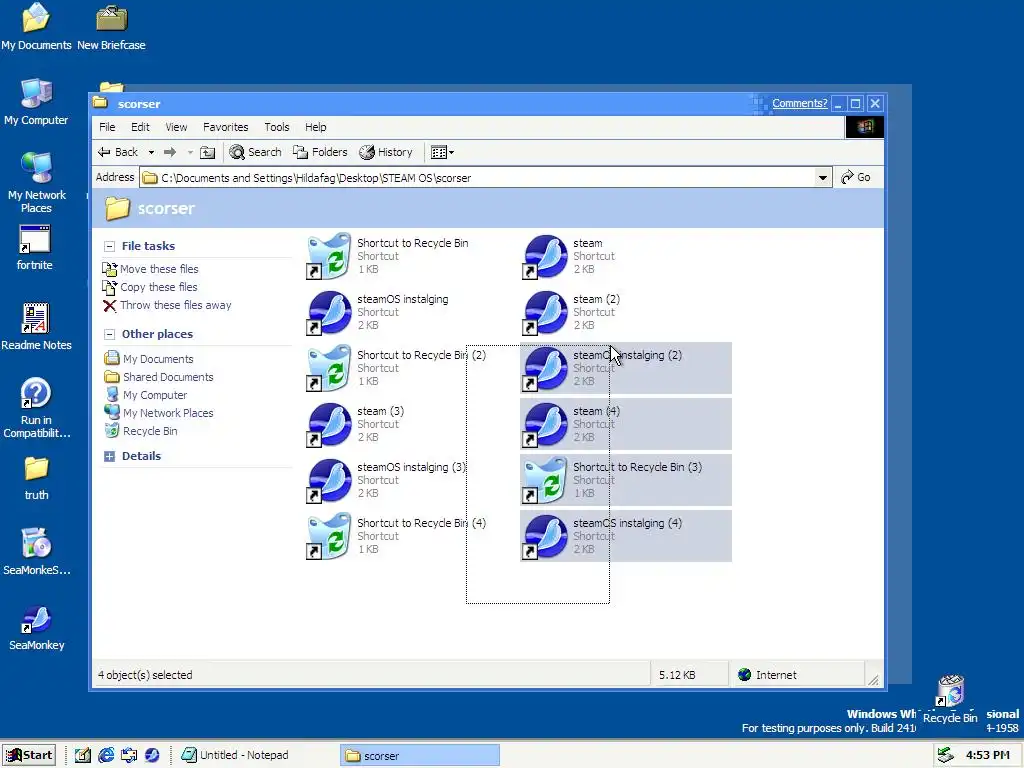The width and height of the screenshot is (1024, 768).
Task: Open the Forward button history dropdown arrow
Action: (190, 152)
